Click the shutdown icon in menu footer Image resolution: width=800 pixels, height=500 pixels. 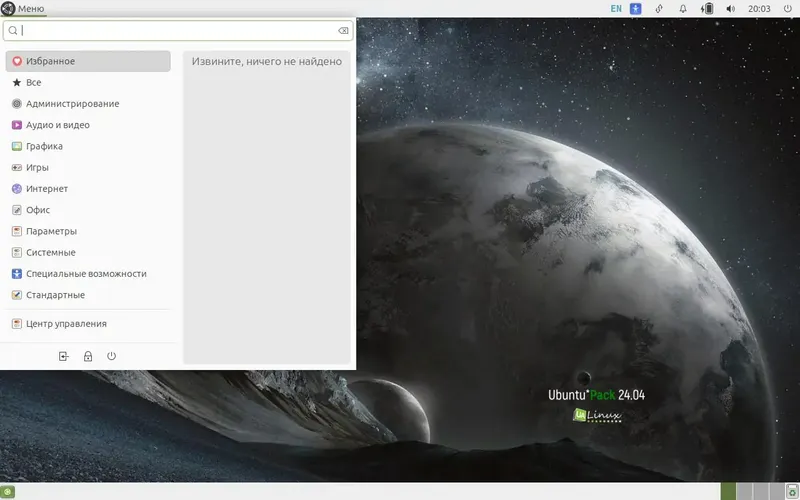pyautogui.click(x=112, y=356)
